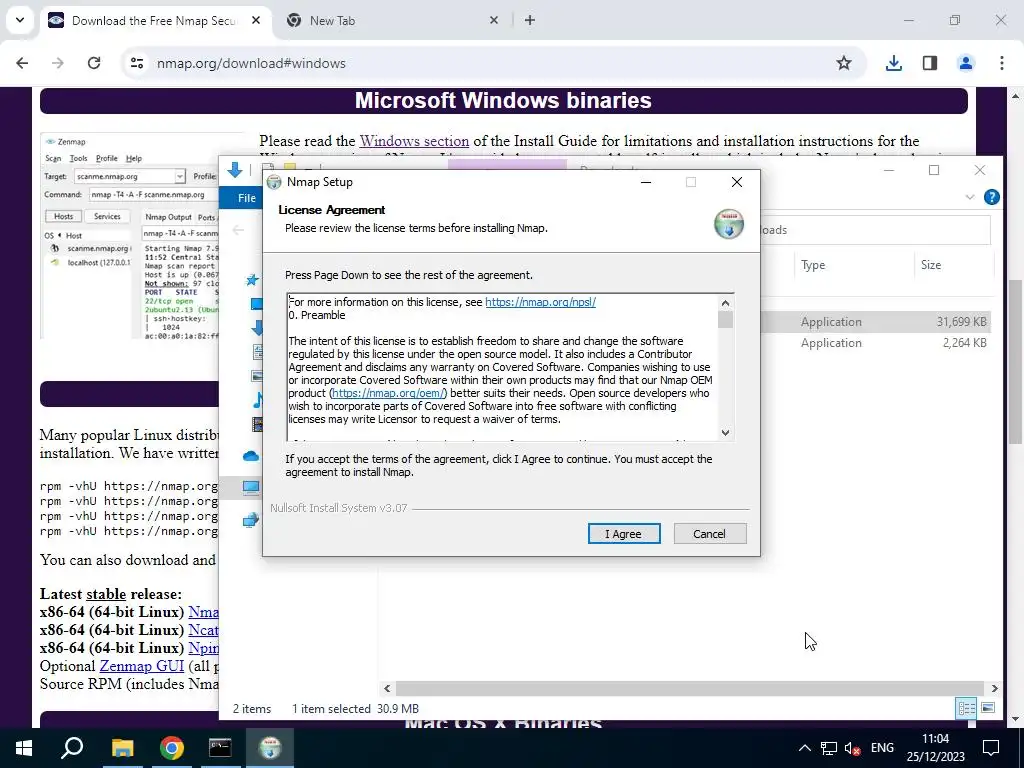The height and width of the screenshot is (768, 1024).
Task: Click the Explorer search Downloads field
Action: 875,230
